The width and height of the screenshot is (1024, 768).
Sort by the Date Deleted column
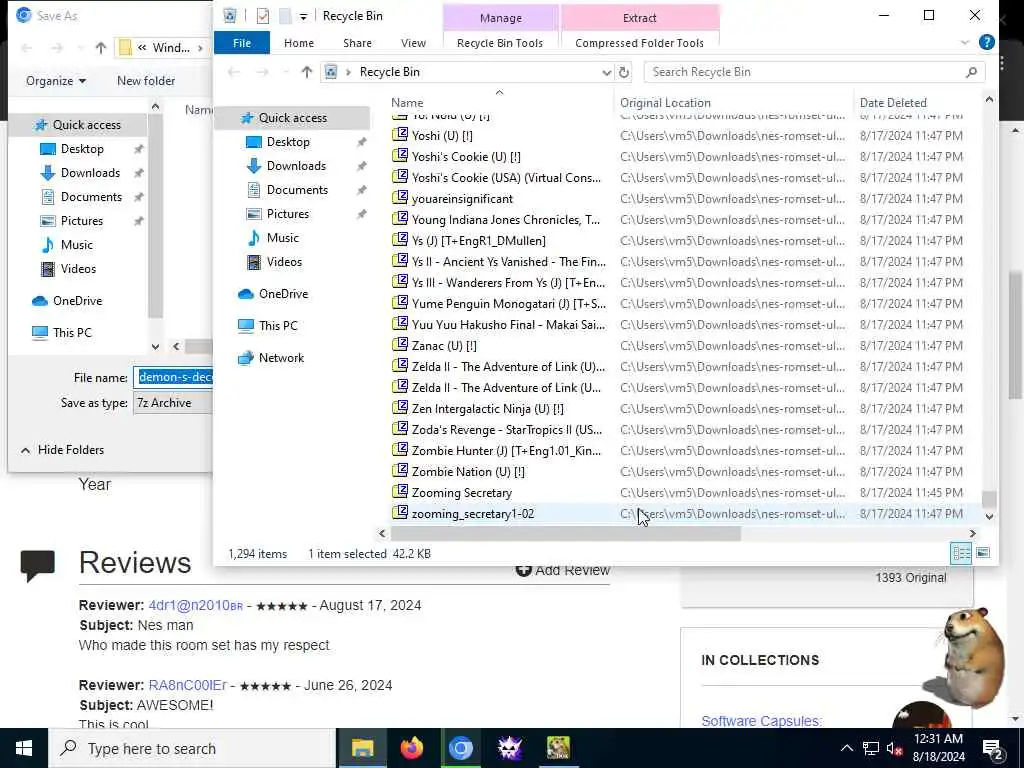(893, 103)
